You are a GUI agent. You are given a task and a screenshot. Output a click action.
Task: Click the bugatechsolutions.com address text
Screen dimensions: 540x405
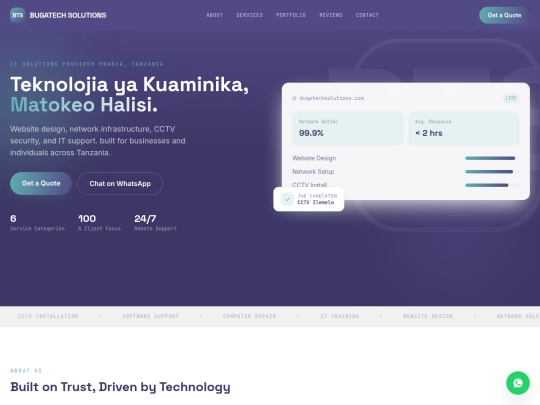(x=332, y=98)
